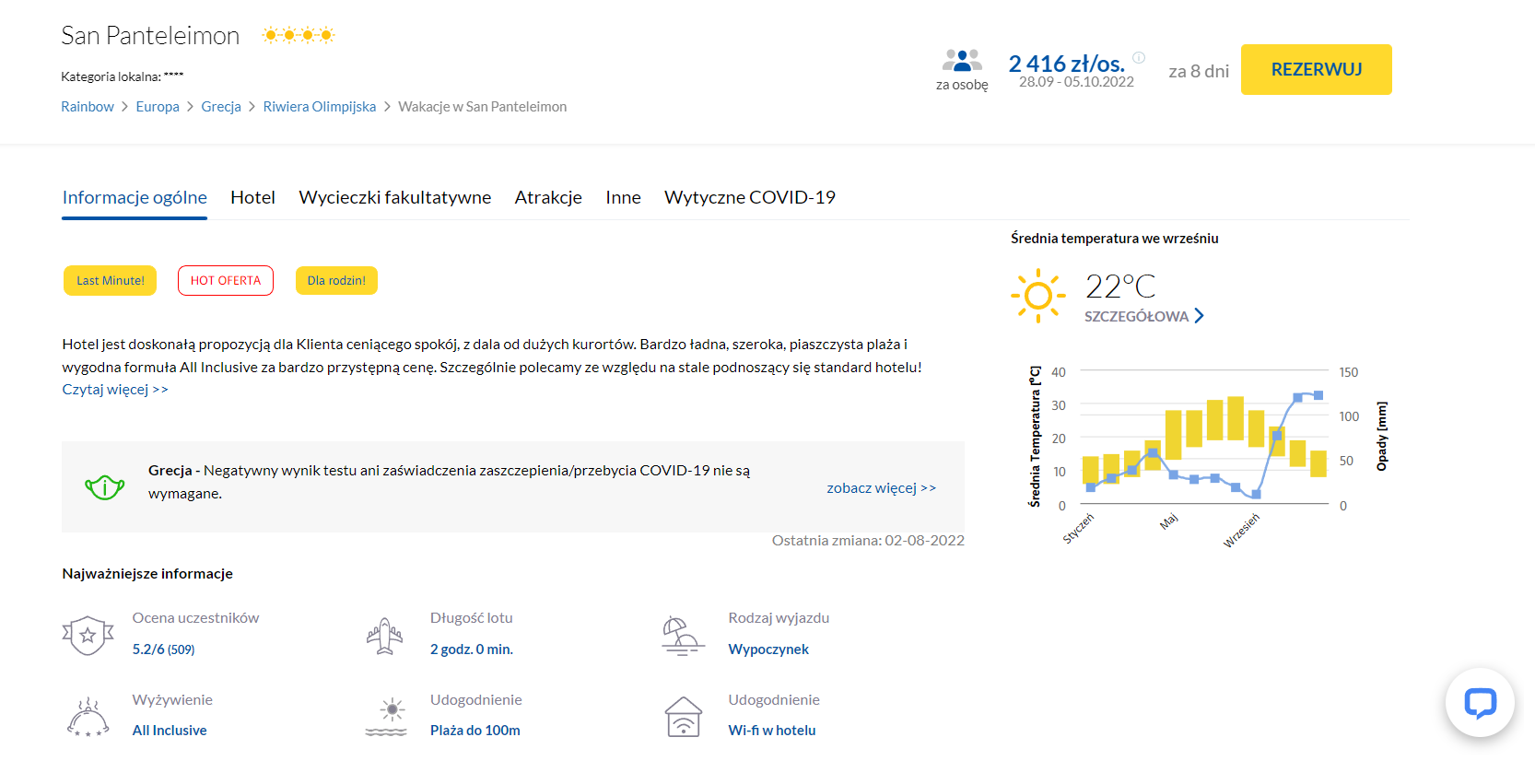Click the Wi-Fi house icon
Screen dimensions: 1535x784
683,718
